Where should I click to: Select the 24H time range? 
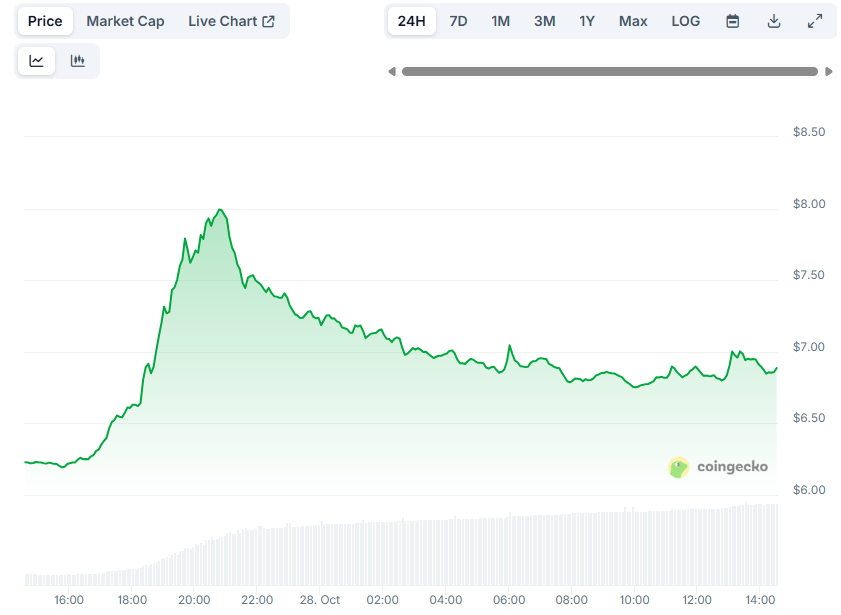(x=412, y=21)
